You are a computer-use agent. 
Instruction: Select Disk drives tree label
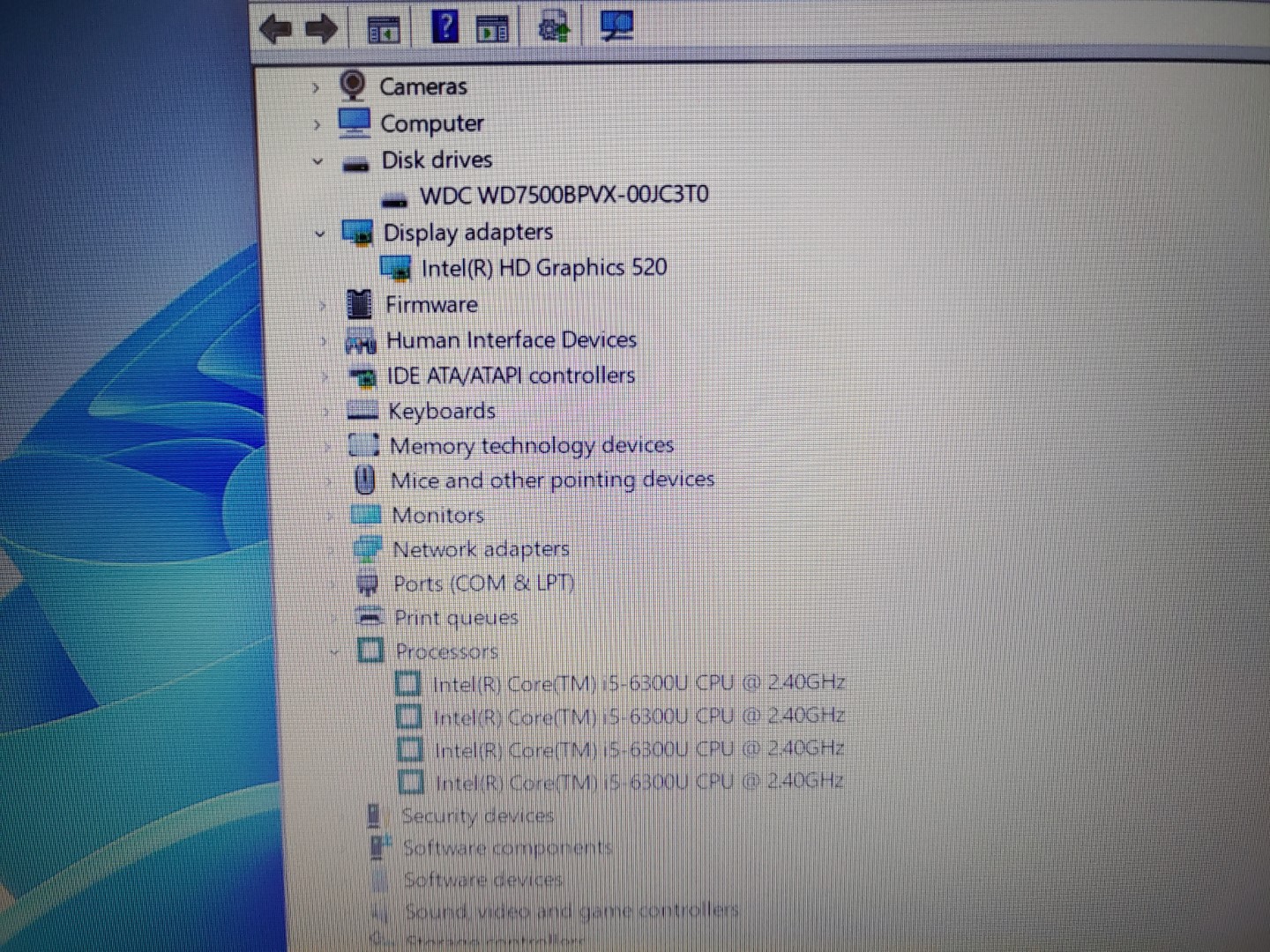click(437, 160)
